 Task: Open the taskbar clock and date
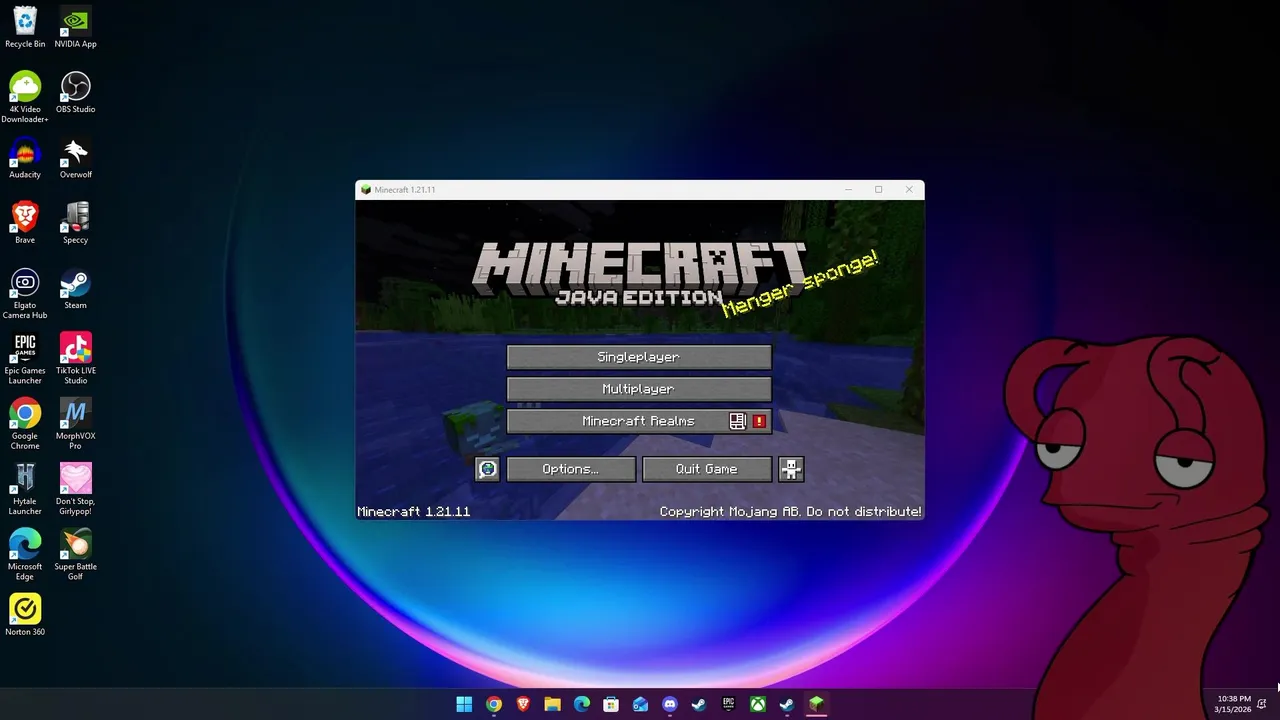(1233, 704)
